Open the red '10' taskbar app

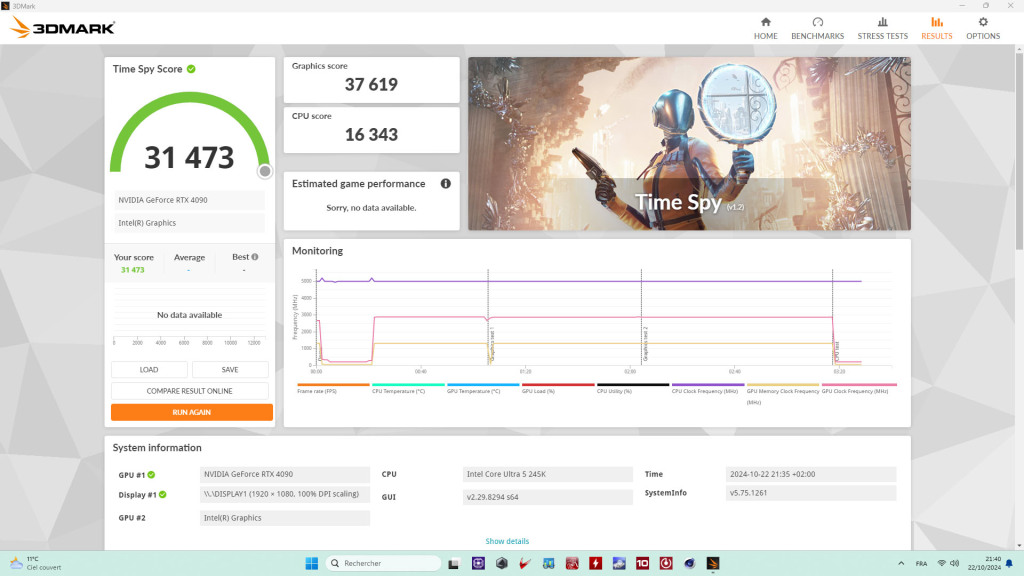[x=643, y=563]
